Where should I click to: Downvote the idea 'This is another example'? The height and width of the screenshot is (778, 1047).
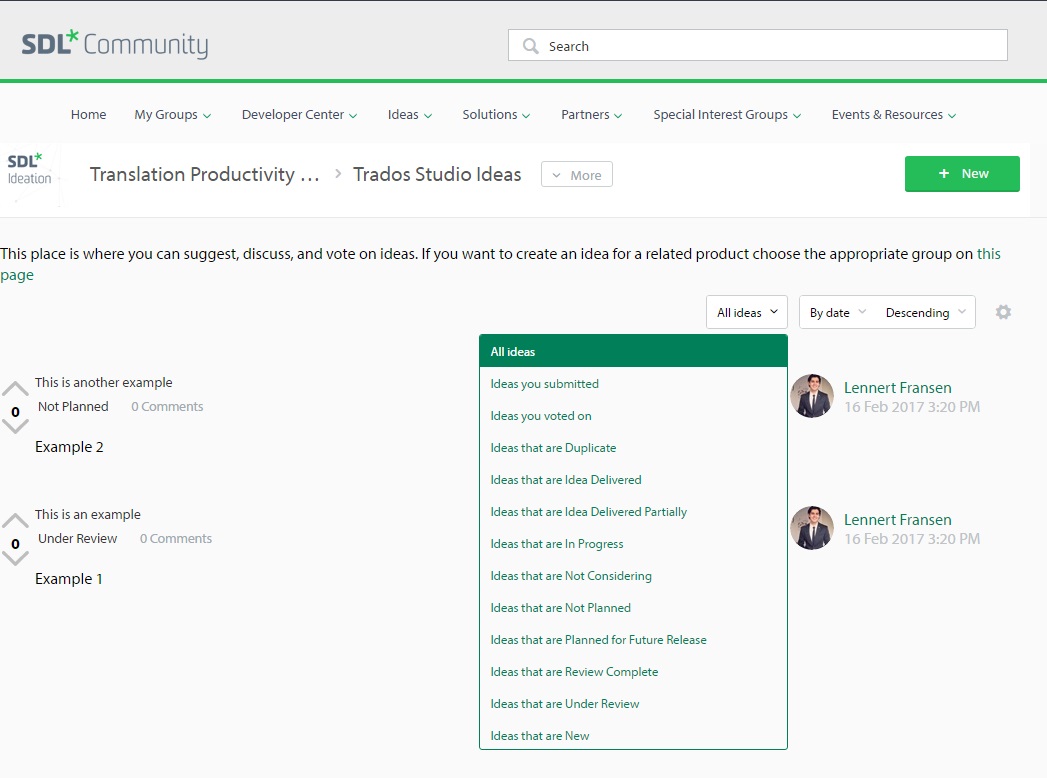[15, 426]
